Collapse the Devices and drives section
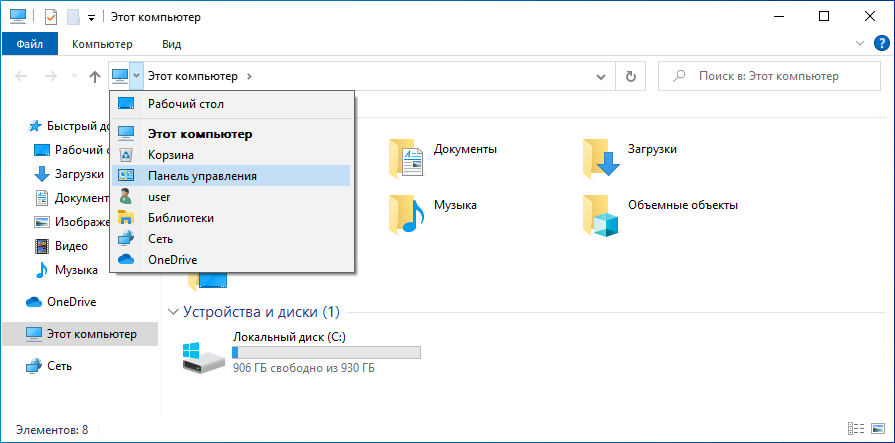This screenshot has width=895, height=443. [176, 312]
